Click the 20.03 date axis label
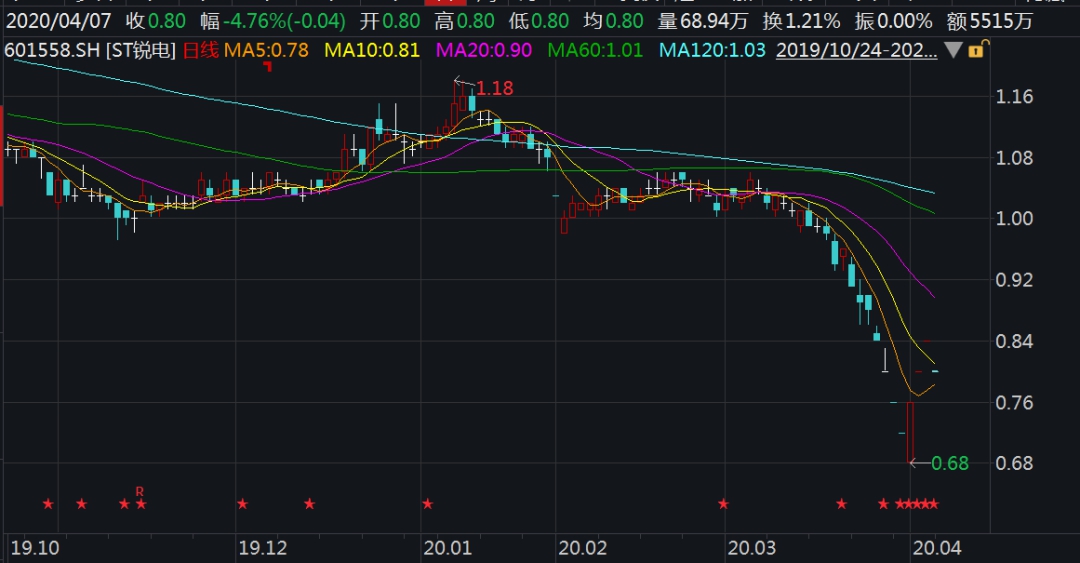This screenshot has width=1080, height=563. [x=751, y=549]
